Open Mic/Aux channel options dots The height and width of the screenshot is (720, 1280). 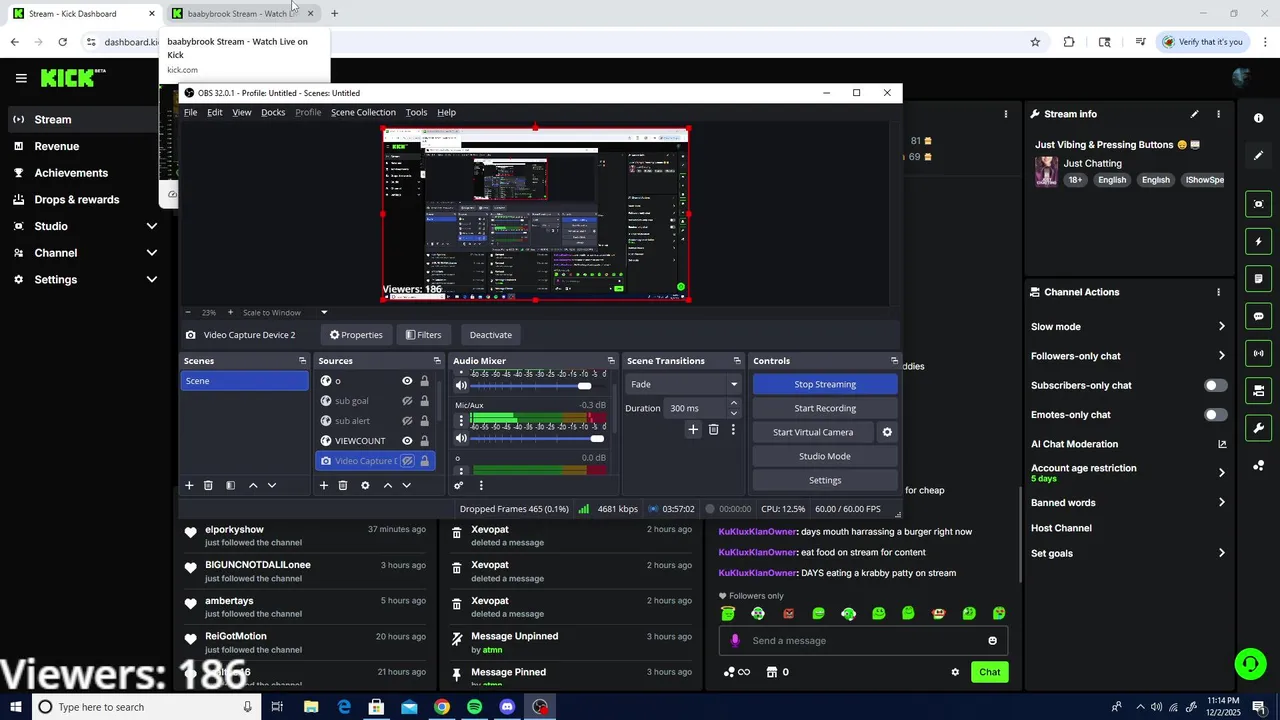coord(461,421)
